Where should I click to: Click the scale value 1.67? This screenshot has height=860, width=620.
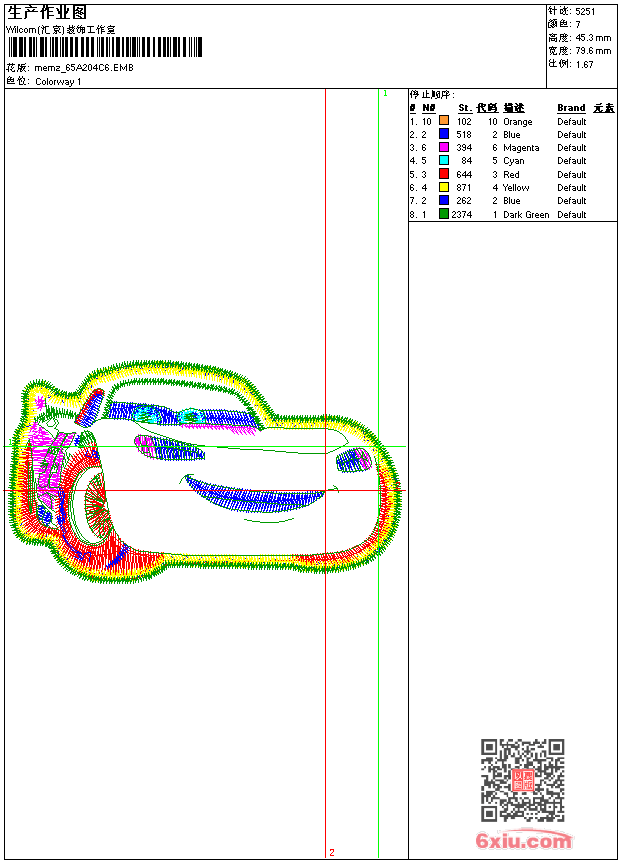click(x=584, y=64)
